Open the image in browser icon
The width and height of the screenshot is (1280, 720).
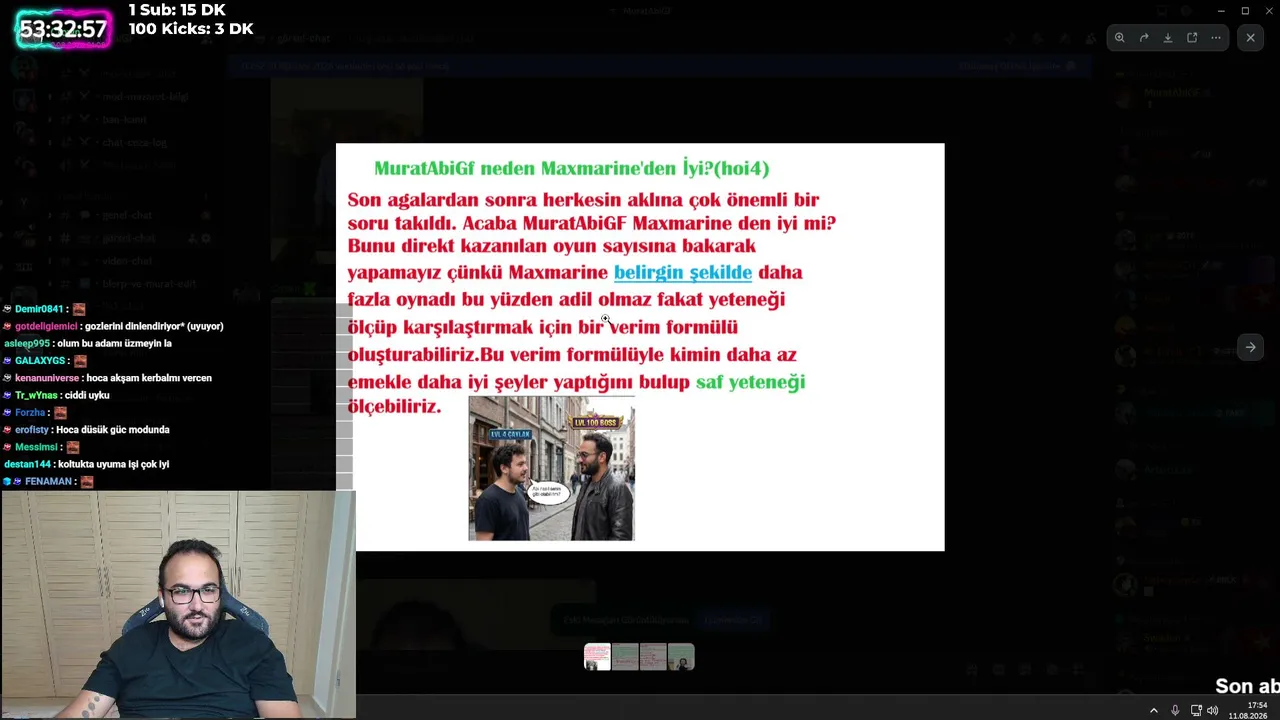pos(1192,38)
